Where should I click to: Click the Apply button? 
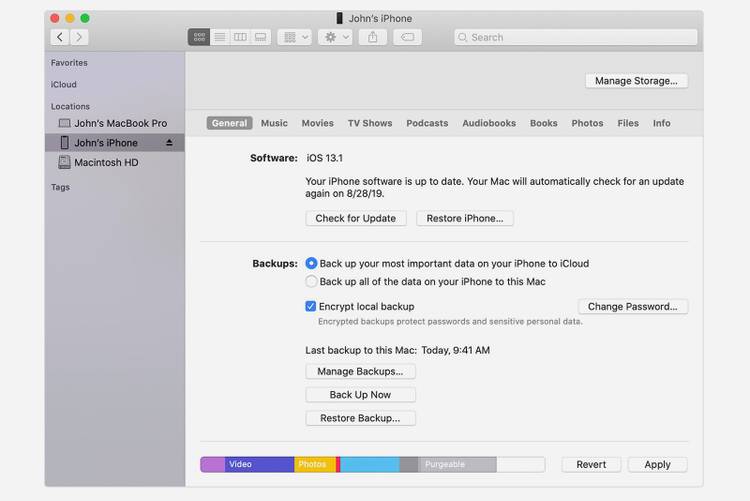point(658,464)
